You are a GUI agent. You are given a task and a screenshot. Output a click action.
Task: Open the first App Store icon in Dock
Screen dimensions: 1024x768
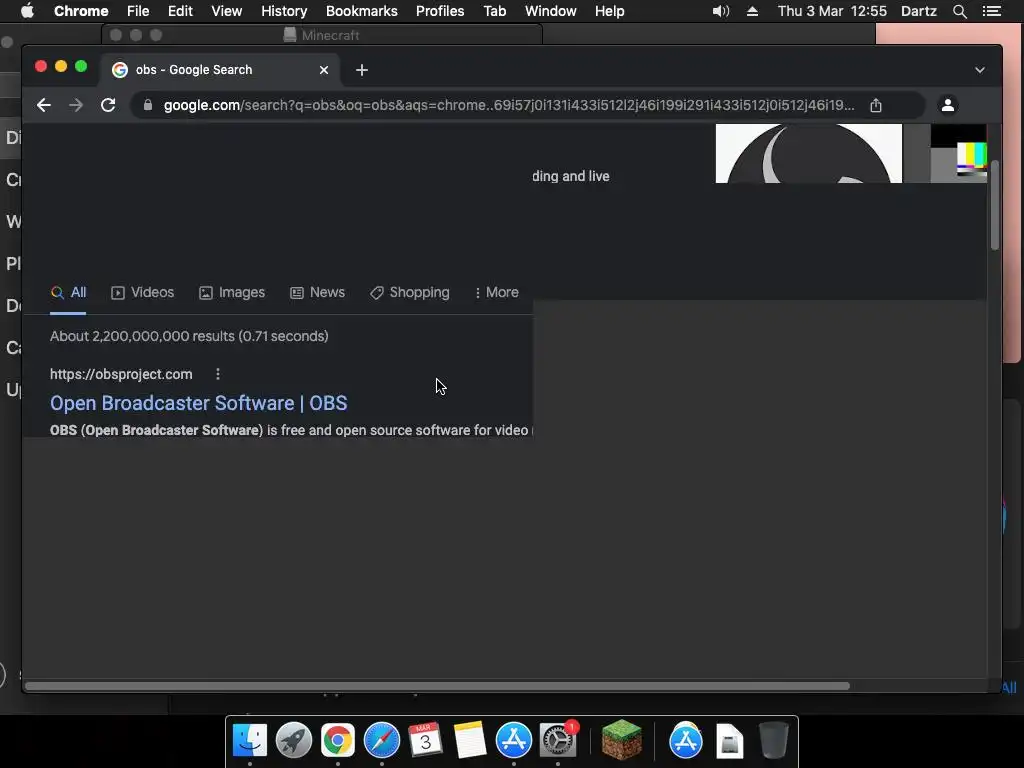pyautogui.click(x=514, y=741)
